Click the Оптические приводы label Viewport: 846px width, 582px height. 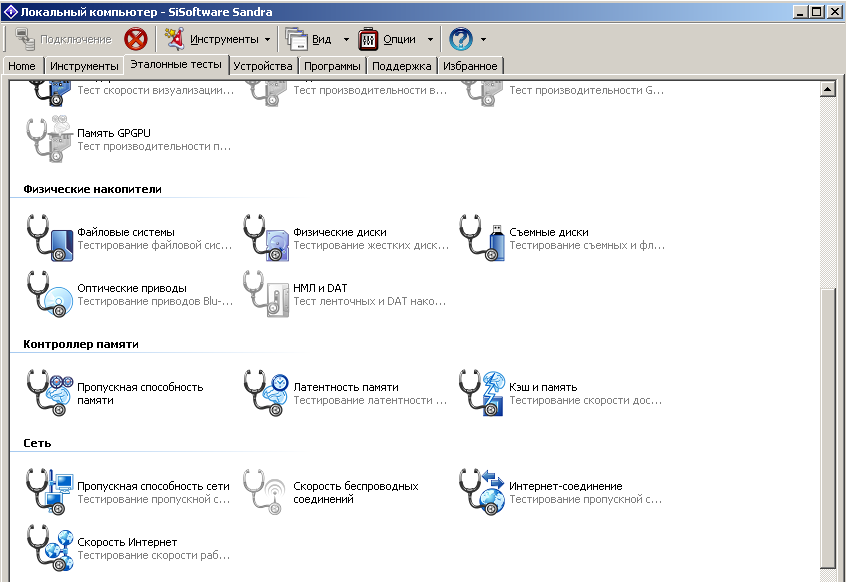(x=132, y=288)
